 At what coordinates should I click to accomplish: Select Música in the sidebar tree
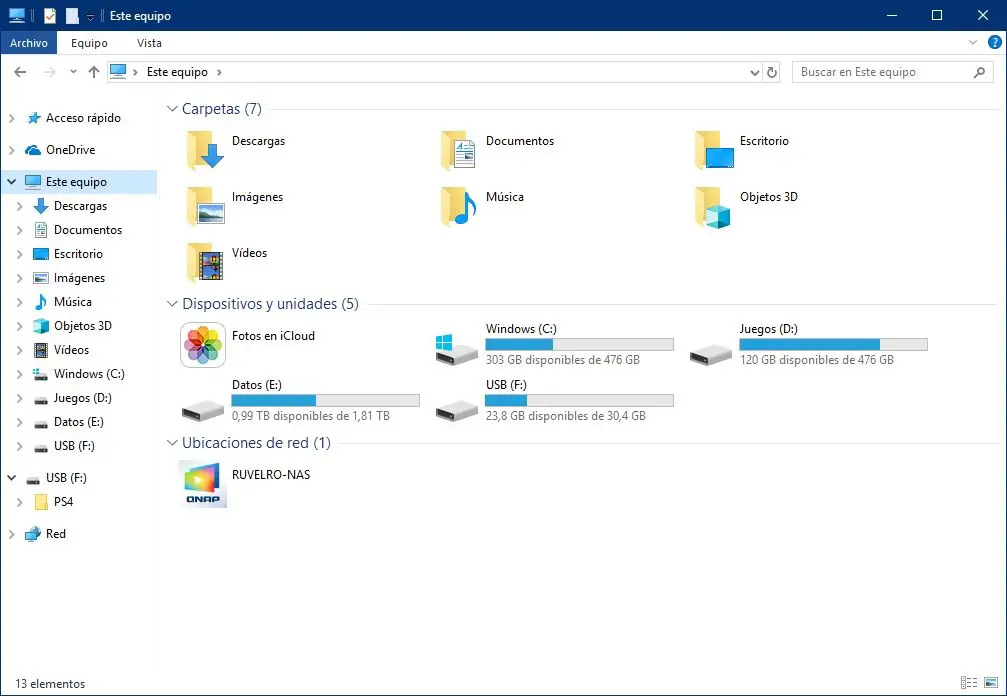click(x=73, y=302)
